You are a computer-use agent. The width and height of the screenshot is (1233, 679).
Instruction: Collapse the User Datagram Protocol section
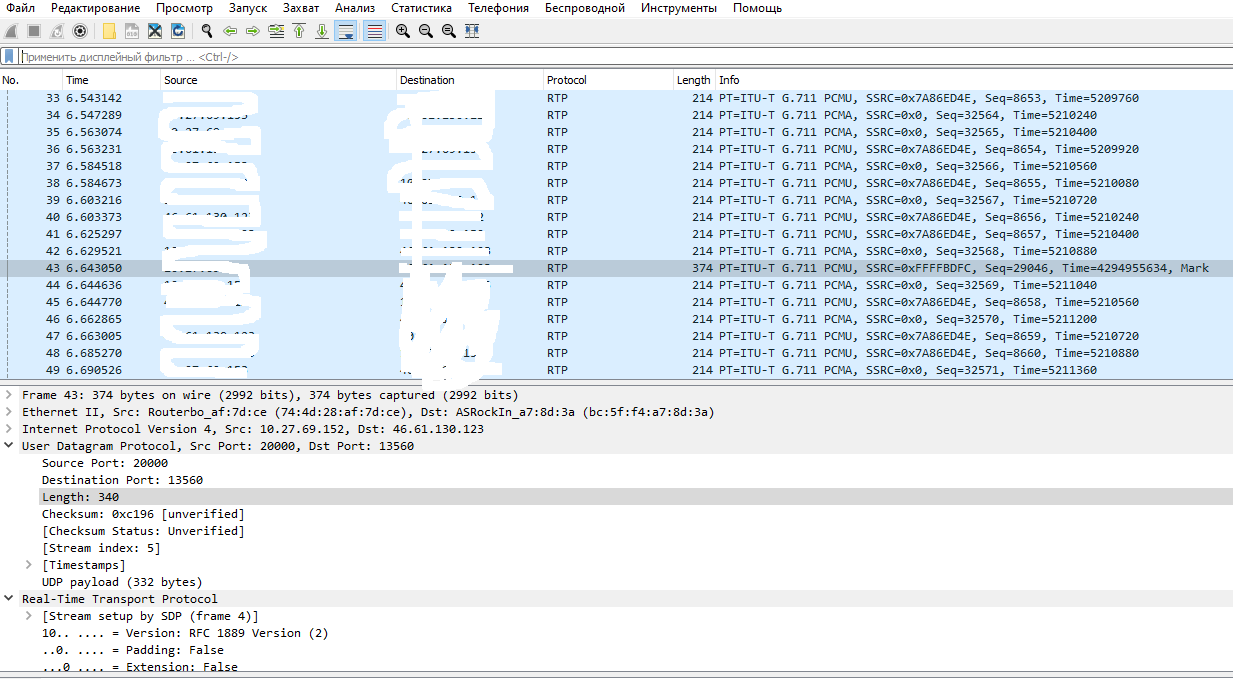pos(10,446)
